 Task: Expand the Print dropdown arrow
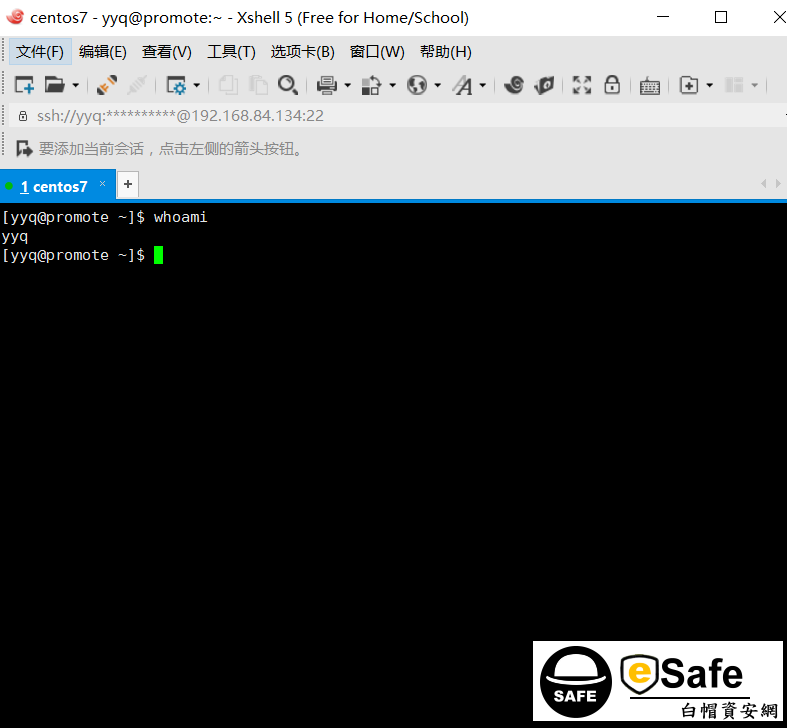coord(347,85)
